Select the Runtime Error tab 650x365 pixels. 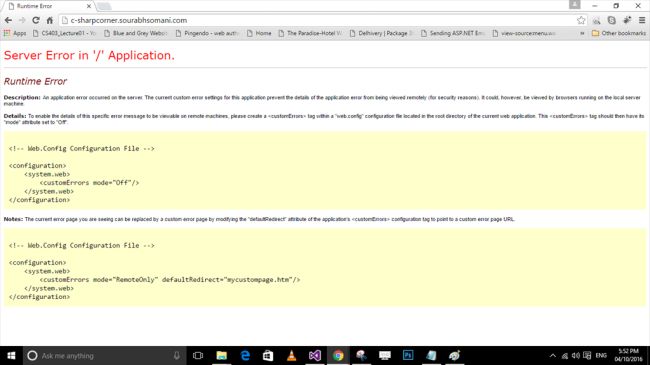(x=49, y=6)
